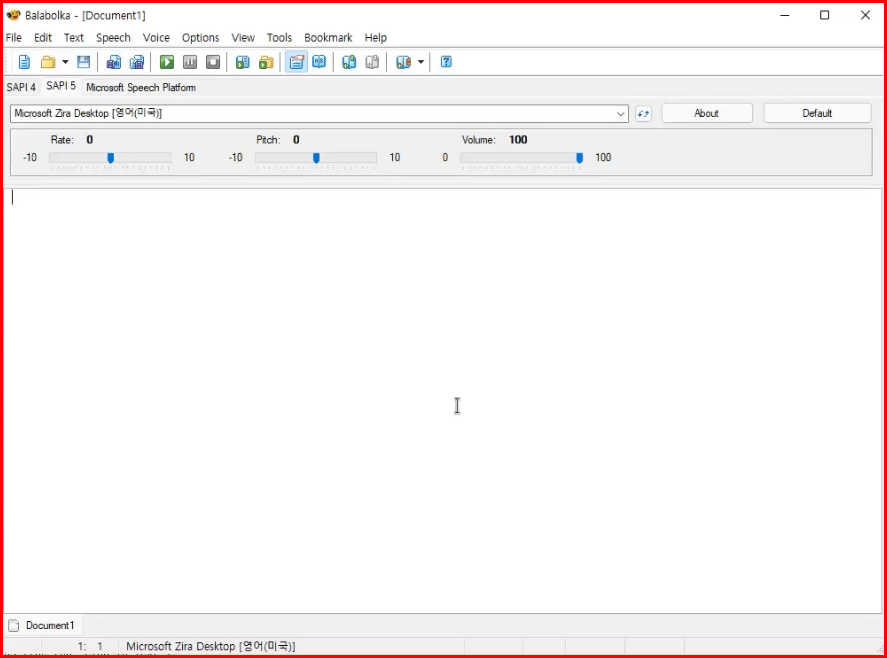Click the cursor position '1: 1' in status bar
This screenshot has width=887, height=658.
tap(91, 646)
